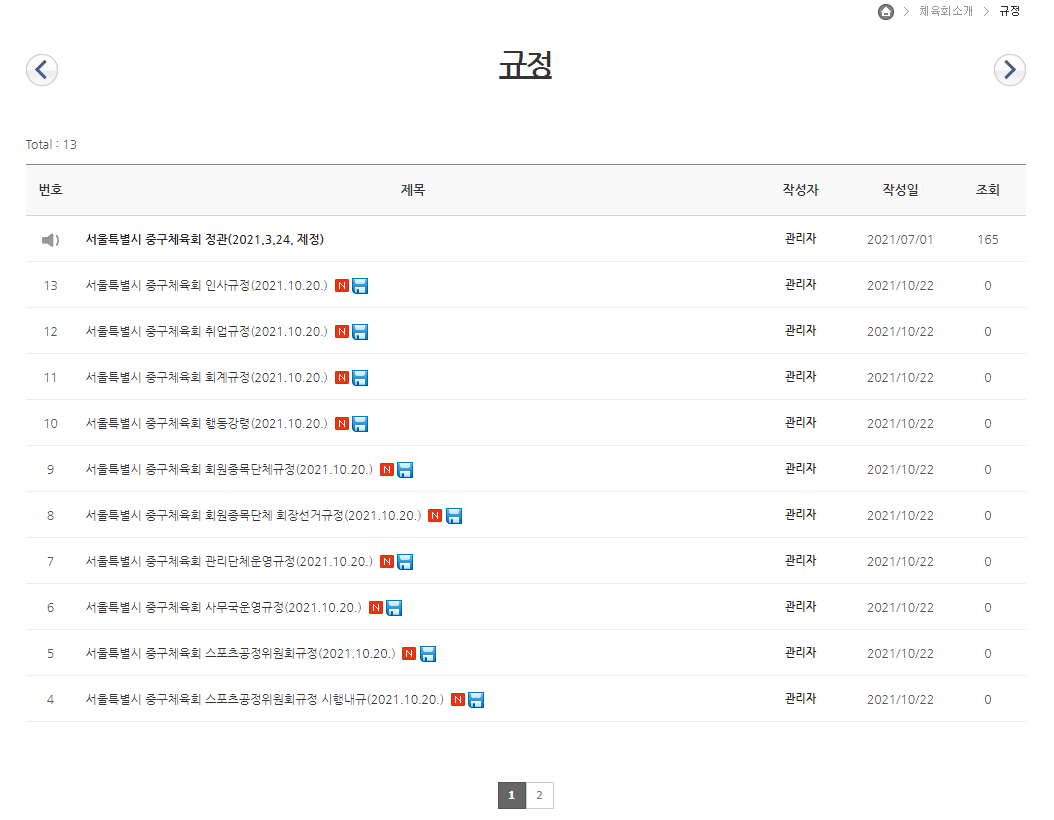The height and width of the screenshot is (820, 1054).
Task: Open the 스포츠공정위원회규정 시행내규 post
Action: click(x=264, y=700)
